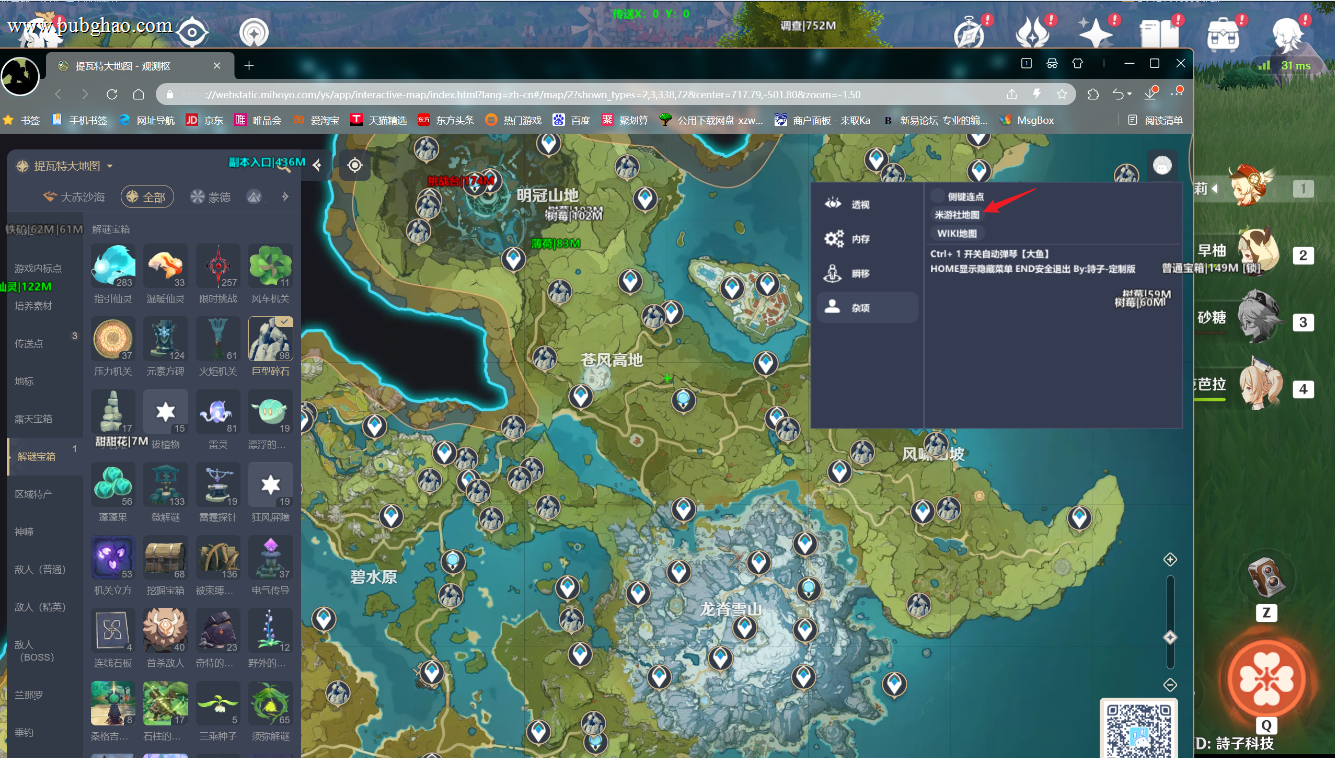Collapse the left marker panel arrow

(x=317, y=166)
